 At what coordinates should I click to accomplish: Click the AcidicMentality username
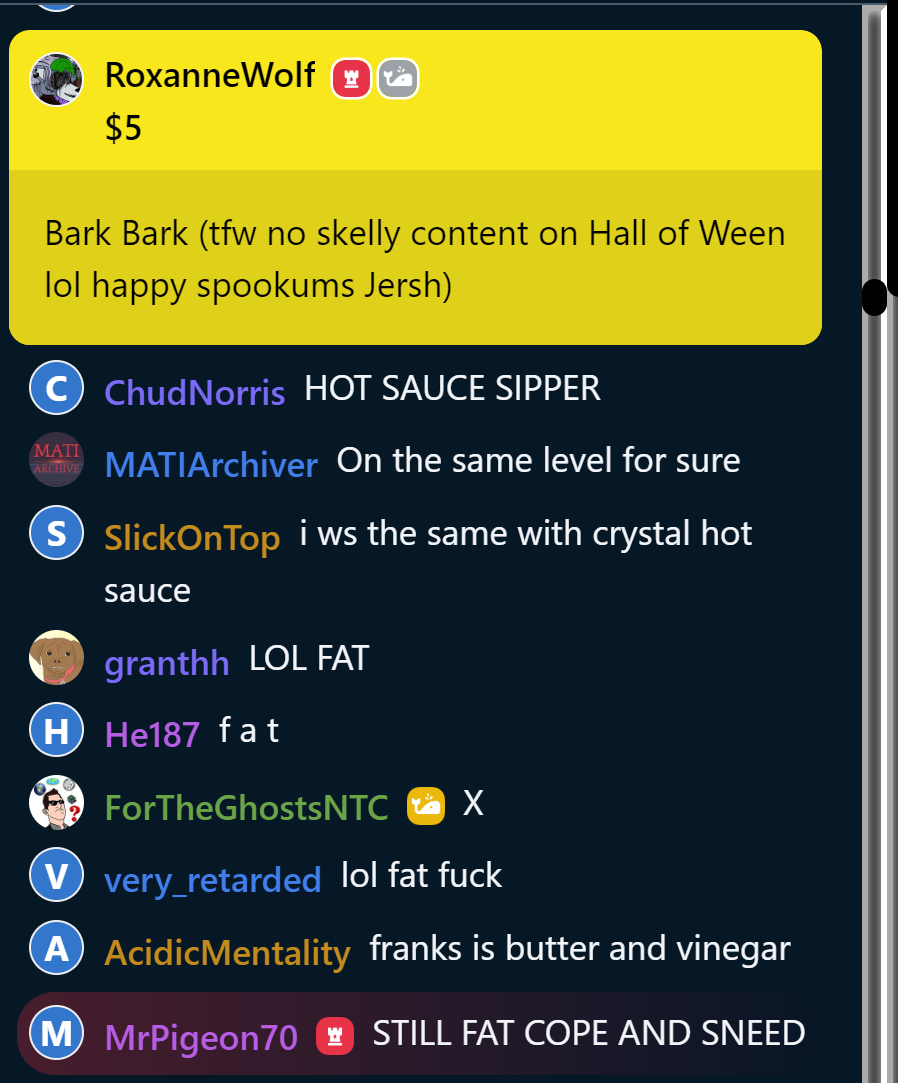[x=227, y=953]
